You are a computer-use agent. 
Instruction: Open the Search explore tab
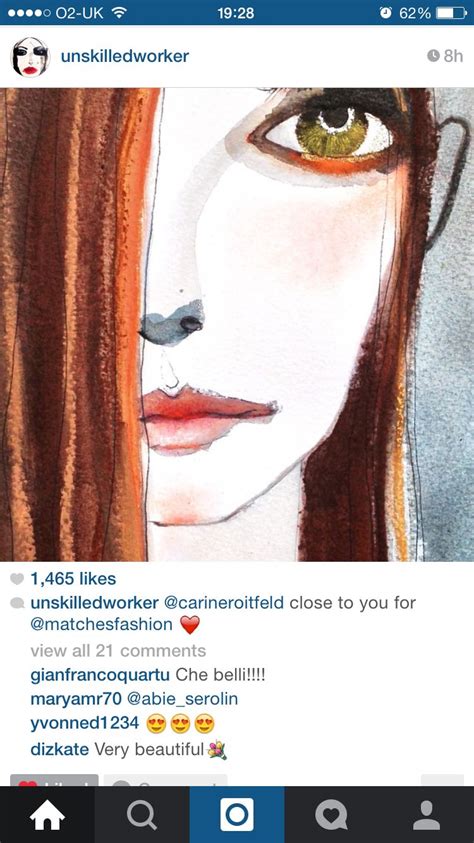tap(142, 815)
